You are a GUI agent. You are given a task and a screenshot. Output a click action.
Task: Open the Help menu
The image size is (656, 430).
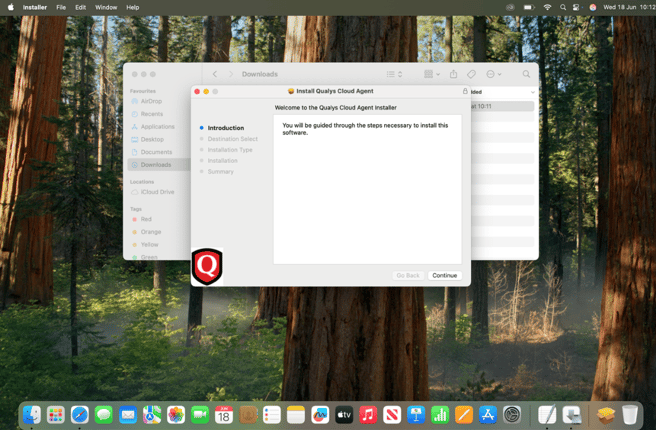click(x=133, y=7)
